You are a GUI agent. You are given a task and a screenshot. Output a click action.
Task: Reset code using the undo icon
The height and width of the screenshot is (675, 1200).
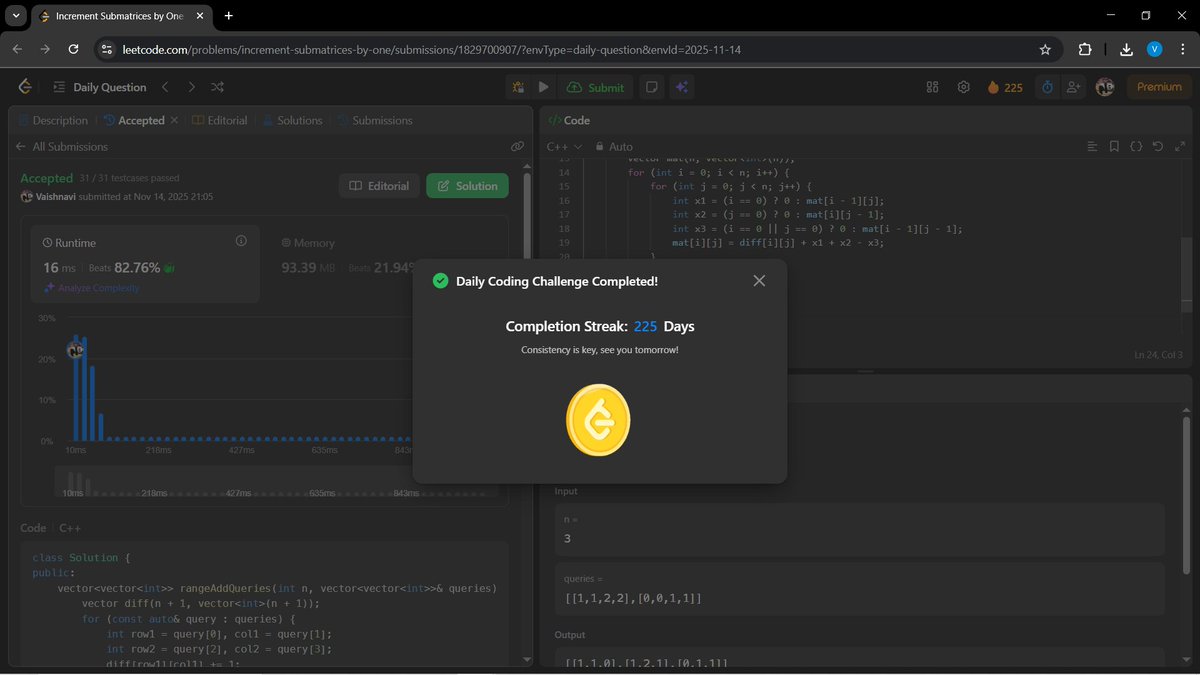click(x=1158, y=146)
